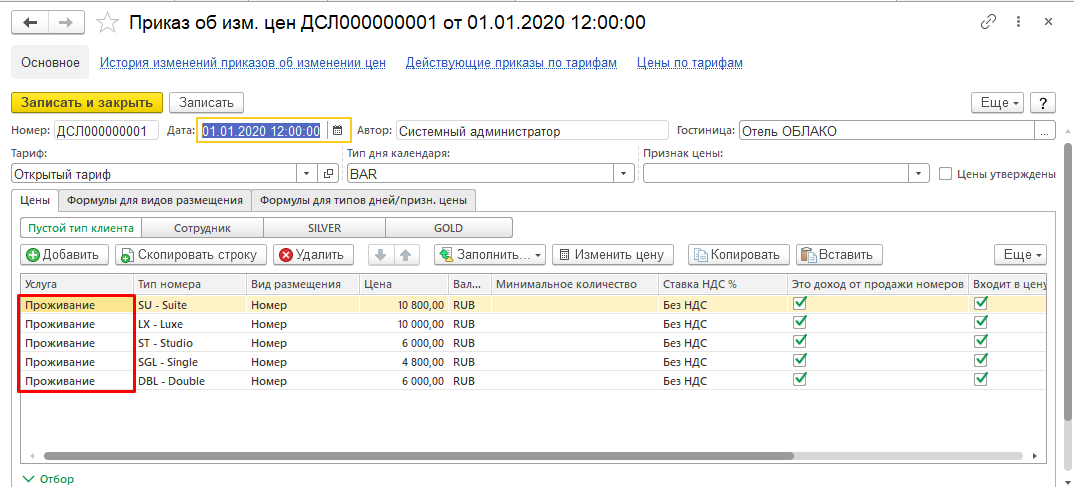1074x487 pixels.
Task: Select the ST - Studio room type cell
Action: 190,341
